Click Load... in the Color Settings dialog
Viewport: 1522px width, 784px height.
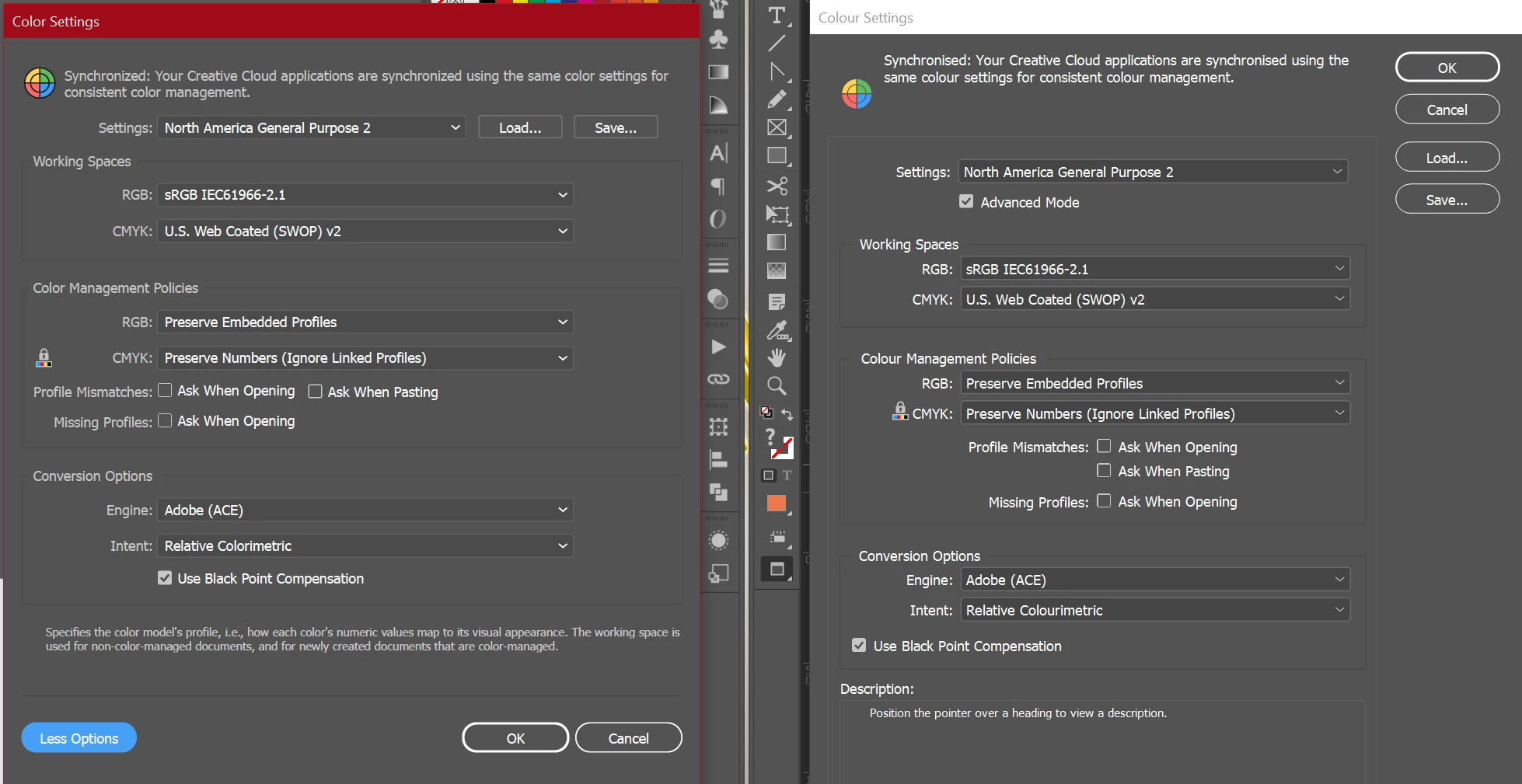[x=520, y=127]
